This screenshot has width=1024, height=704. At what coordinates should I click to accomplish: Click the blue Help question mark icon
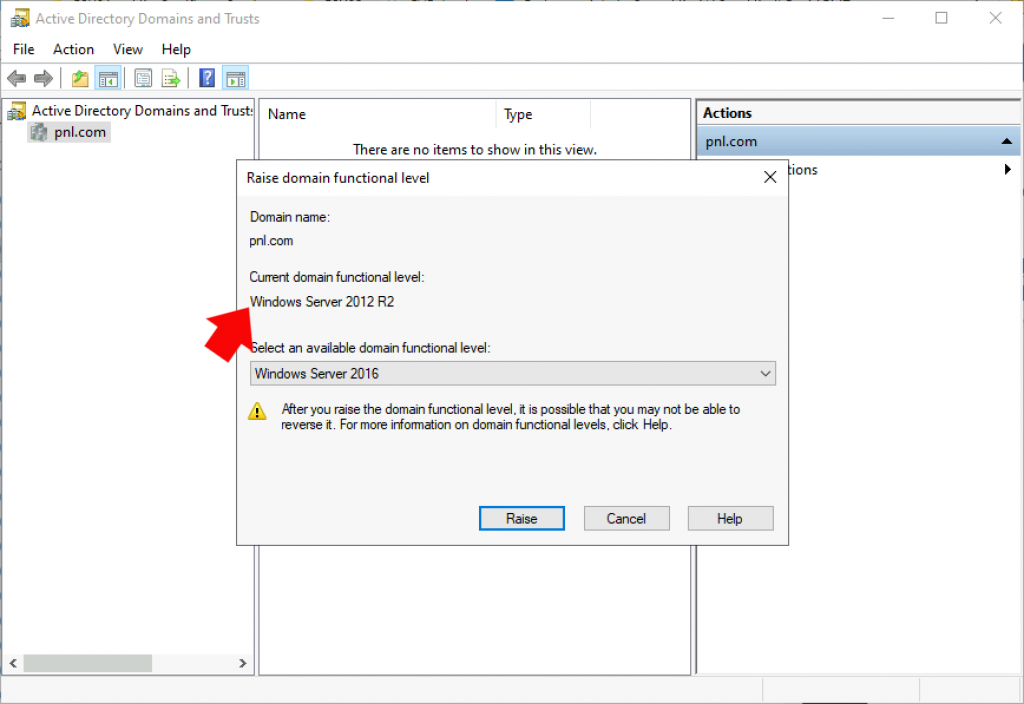[207, 78]
